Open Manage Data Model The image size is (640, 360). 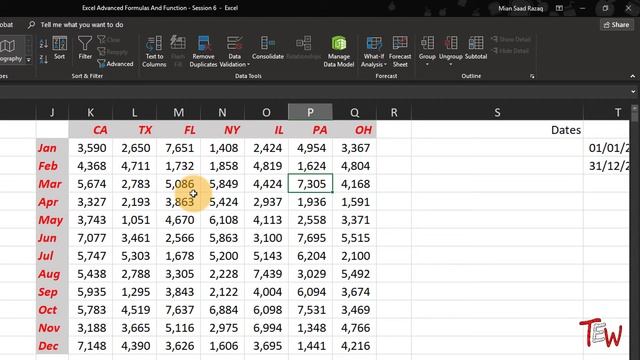[339, 51]
